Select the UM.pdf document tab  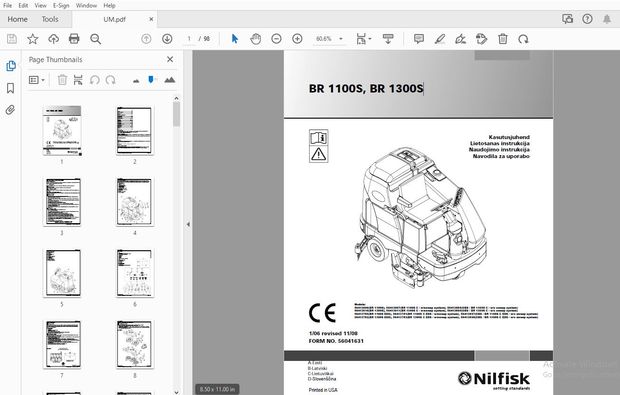tap(114, 19)
